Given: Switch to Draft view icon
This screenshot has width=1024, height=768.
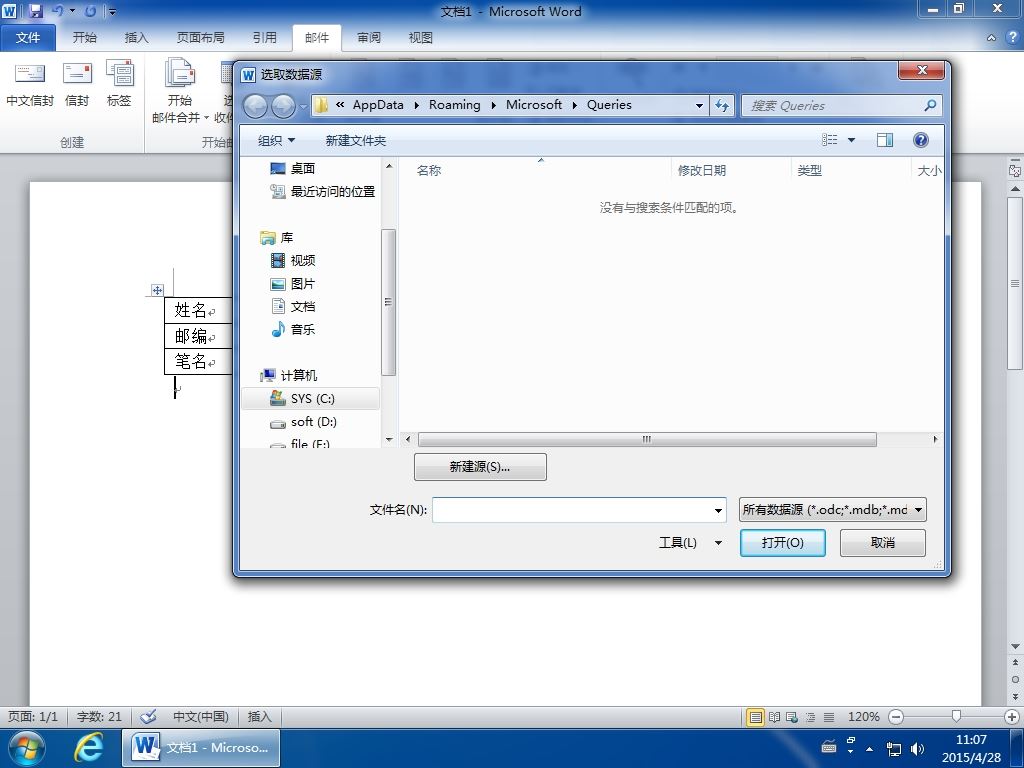Looking at the screenshot, I should point(829,717).
